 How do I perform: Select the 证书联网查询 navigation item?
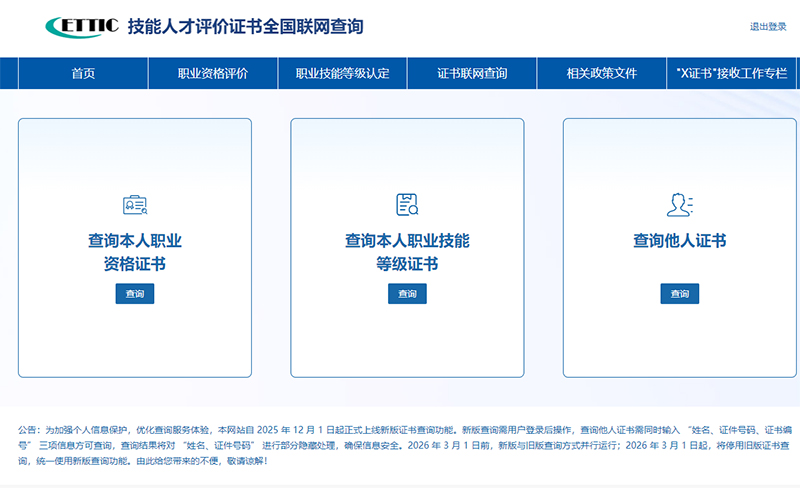click(472, 73)
